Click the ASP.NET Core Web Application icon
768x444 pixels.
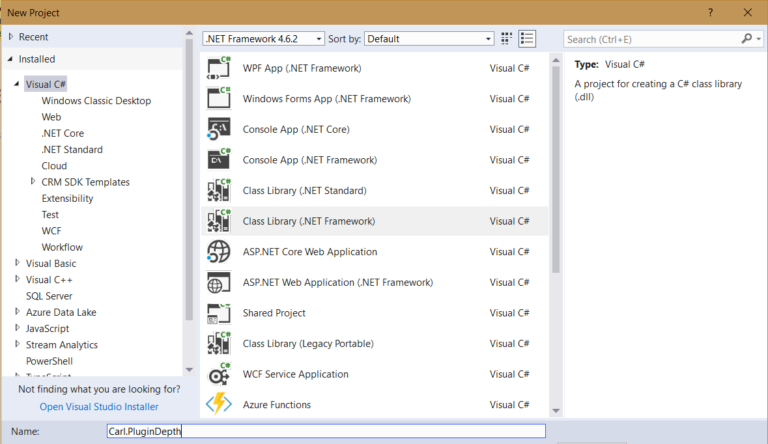coord(219,252)
